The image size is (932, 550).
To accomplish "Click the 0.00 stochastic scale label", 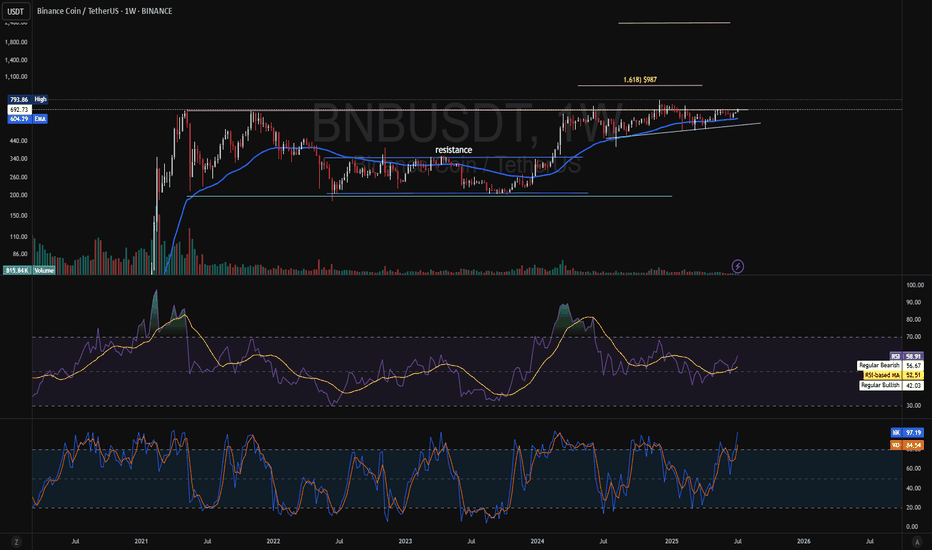I will pyautogui.click(x=912, y=527).
